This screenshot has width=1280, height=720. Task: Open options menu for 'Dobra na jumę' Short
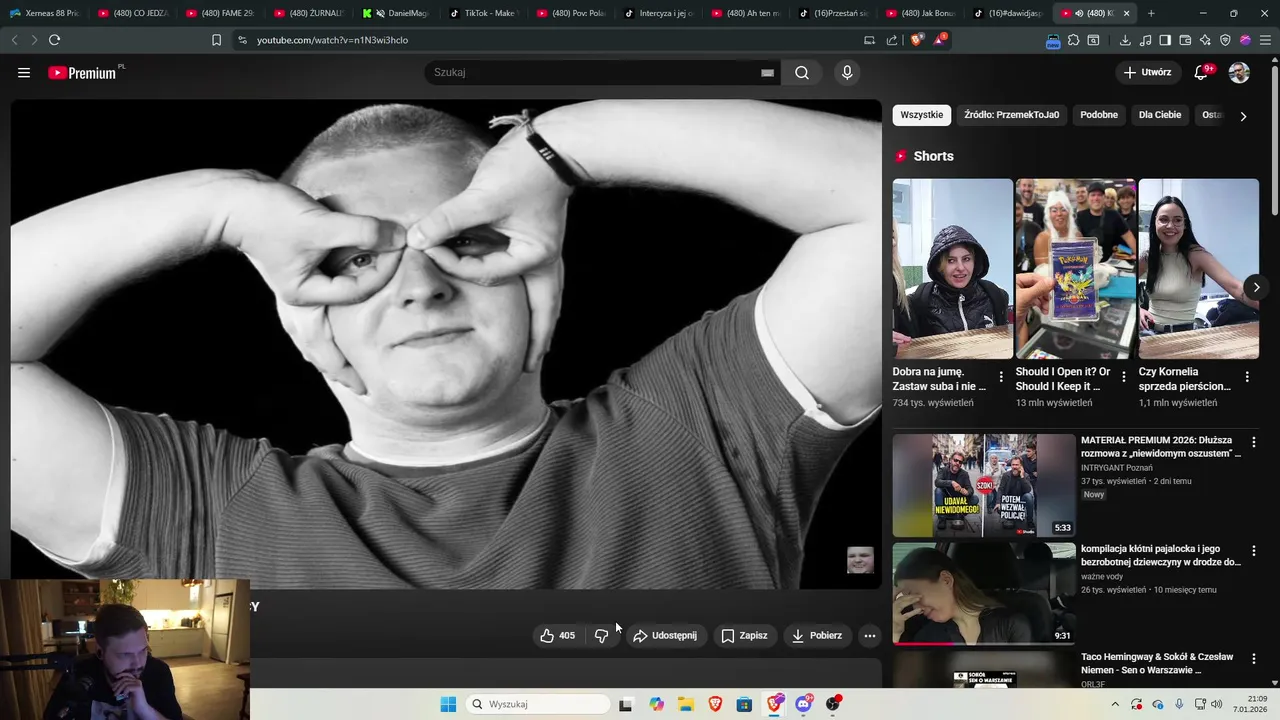click(1001, 377)
